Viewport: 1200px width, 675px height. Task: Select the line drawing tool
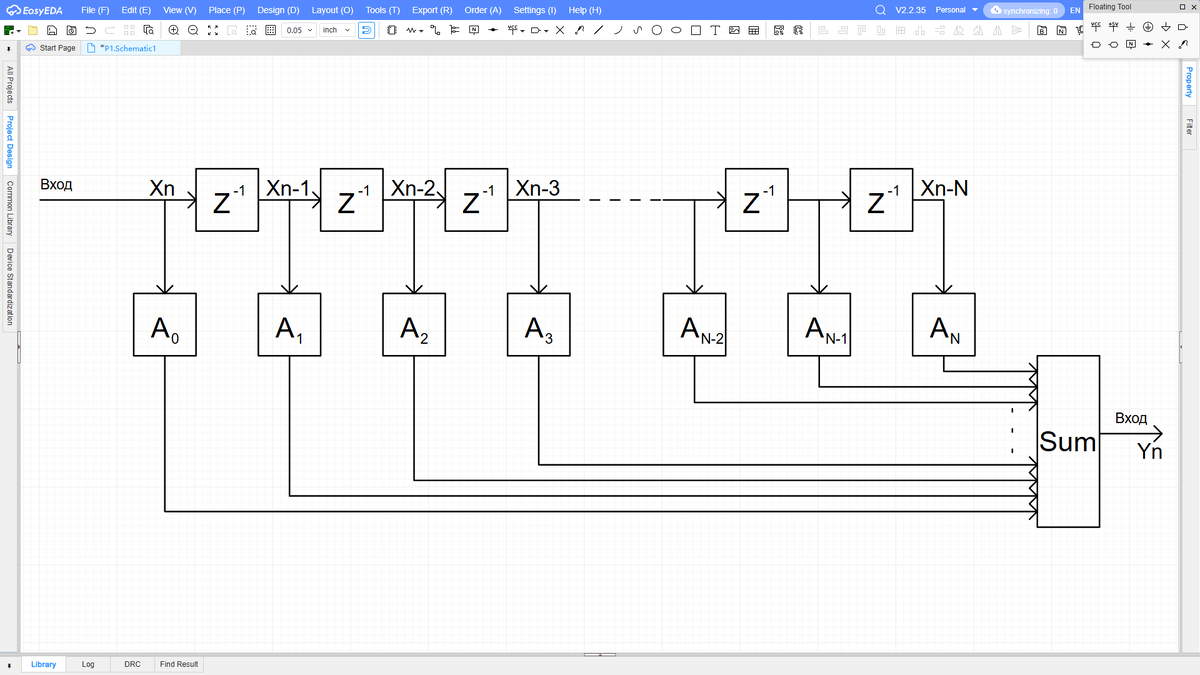pyautogui.click(x=598, y=30)
